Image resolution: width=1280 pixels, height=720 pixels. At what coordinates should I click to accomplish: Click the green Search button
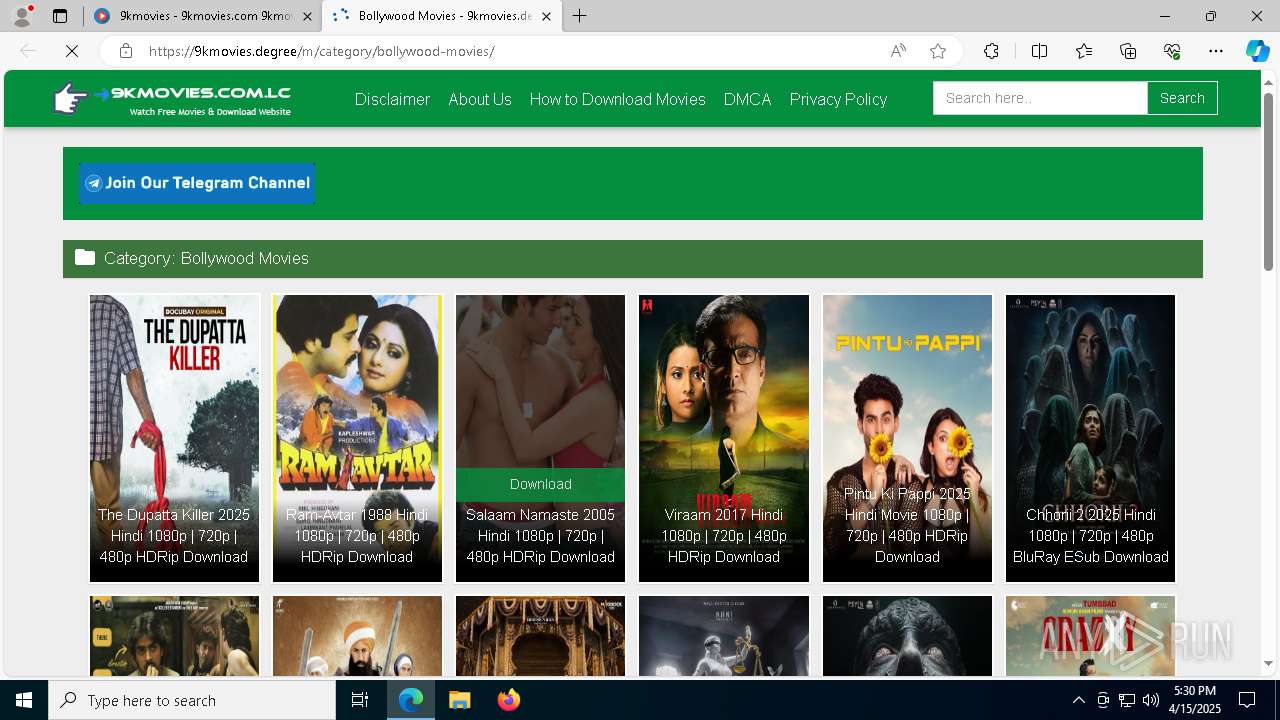click(x=1182, y=98)
